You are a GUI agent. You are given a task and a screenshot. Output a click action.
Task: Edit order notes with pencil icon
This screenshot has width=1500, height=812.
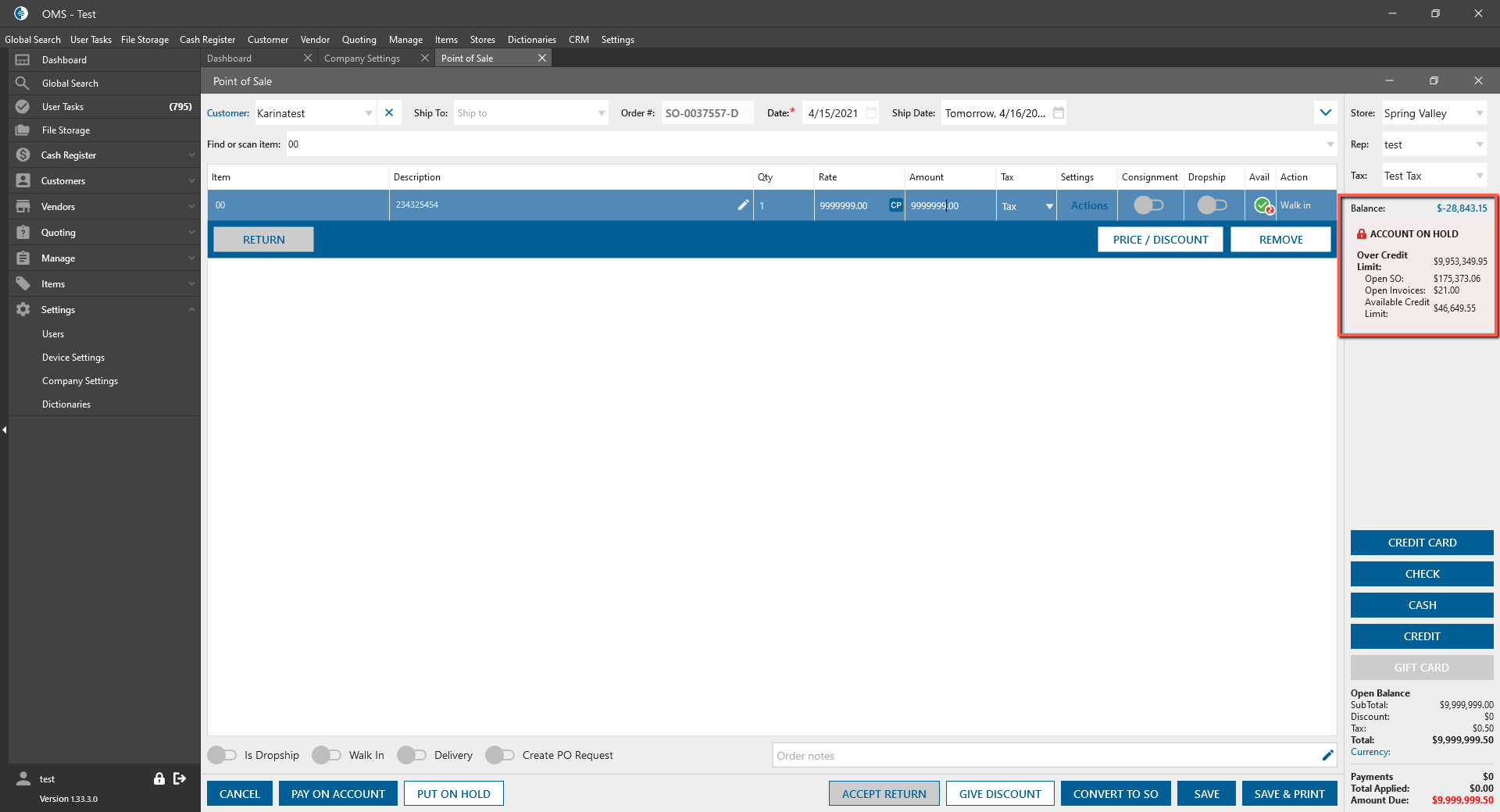(1327, 755)
